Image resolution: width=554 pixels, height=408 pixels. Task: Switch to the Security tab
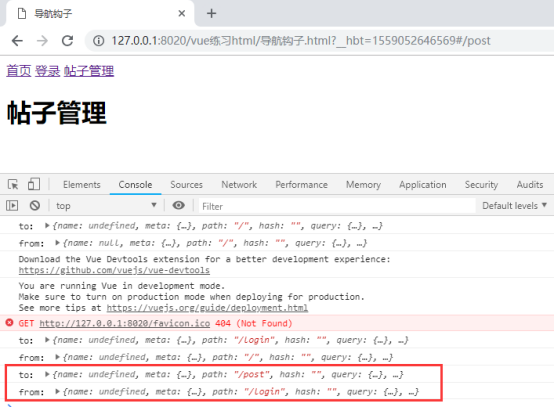click(481, 185)
